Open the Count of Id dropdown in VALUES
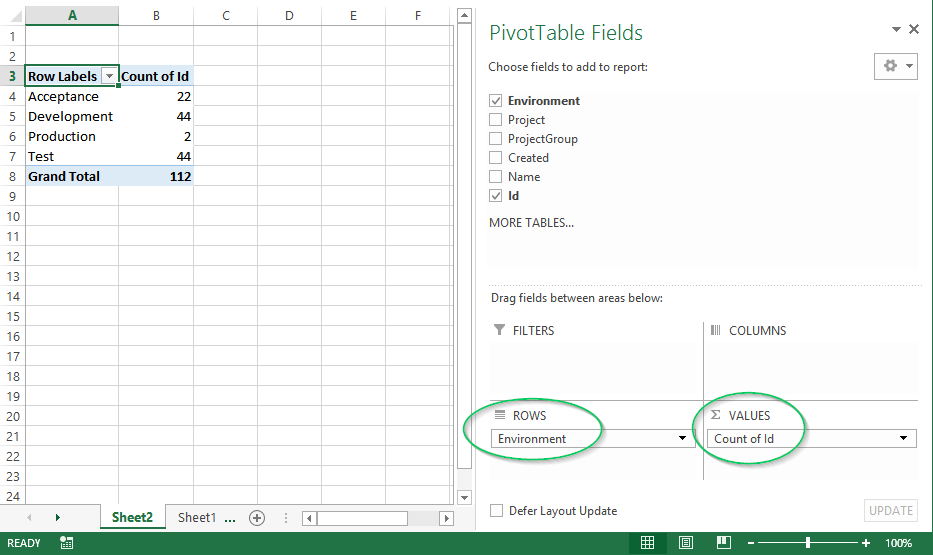 click(x=904, y=439)
